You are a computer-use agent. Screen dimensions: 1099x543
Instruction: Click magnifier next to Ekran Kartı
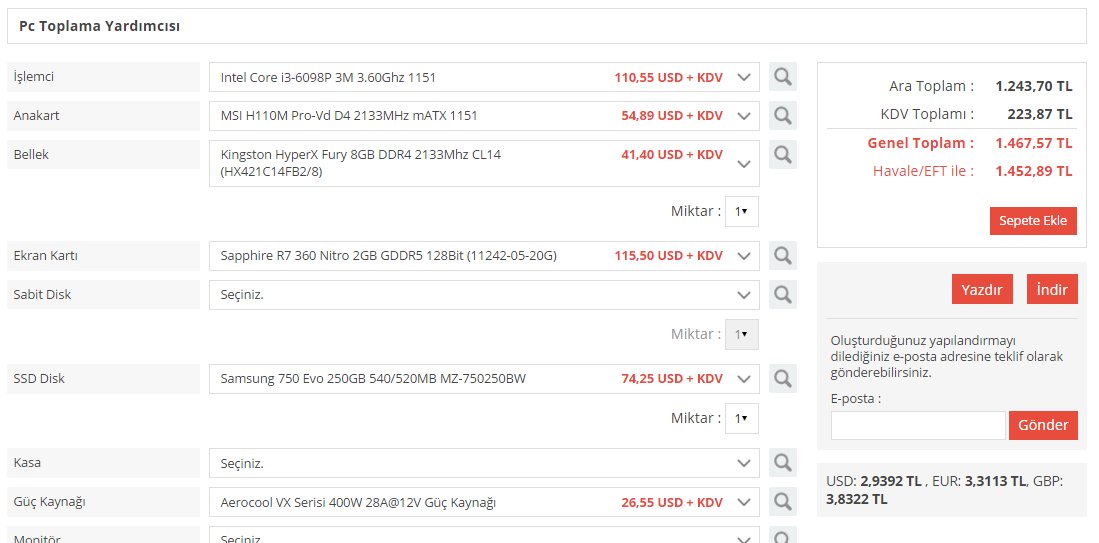[x=782, y=256]
